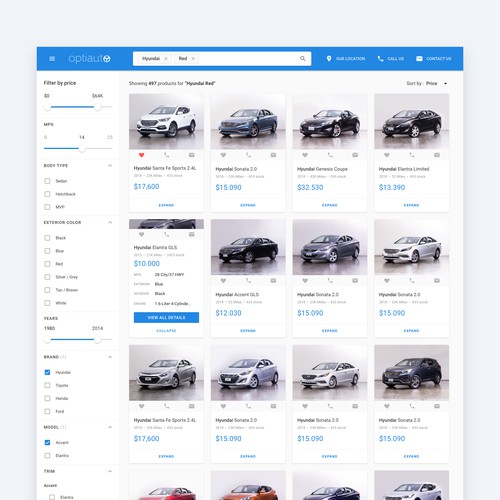This screenshot has width=500, height=500.
Task: Click the price slider maximum handle
Action: click(x=97, y=107)
